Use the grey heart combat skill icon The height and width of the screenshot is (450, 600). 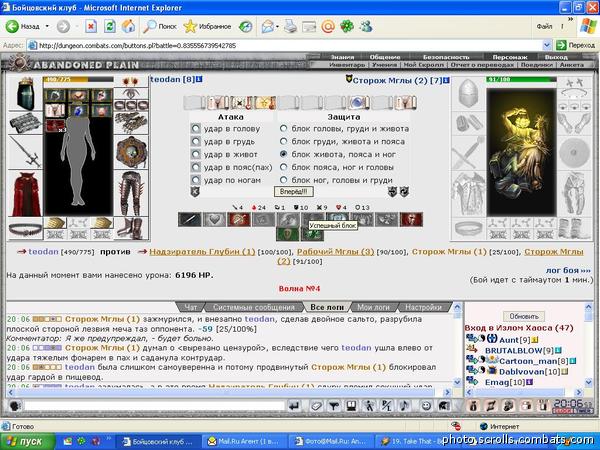(x=214, y=220)
